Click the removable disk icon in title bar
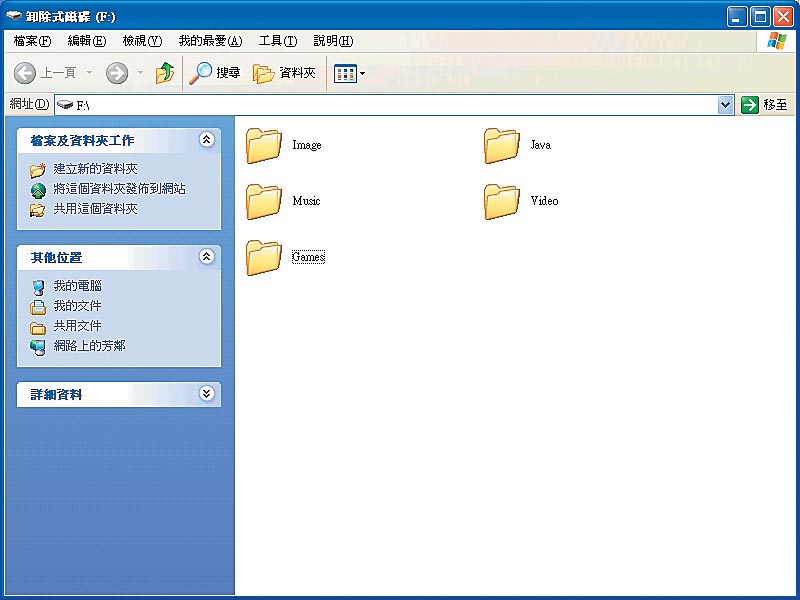This screenshot has height=600, width=800. coord(14,16)
